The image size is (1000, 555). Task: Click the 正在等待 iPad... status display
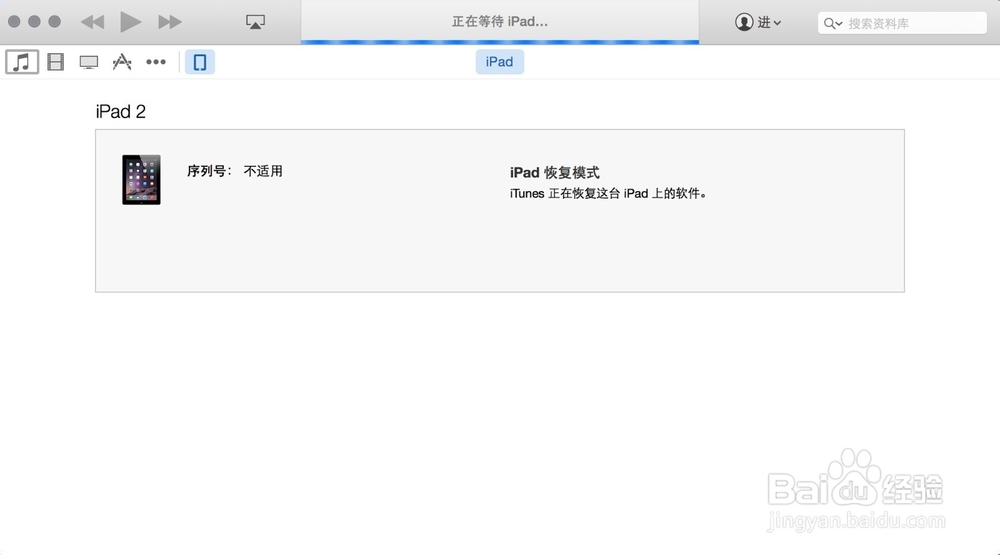point(500,22)
